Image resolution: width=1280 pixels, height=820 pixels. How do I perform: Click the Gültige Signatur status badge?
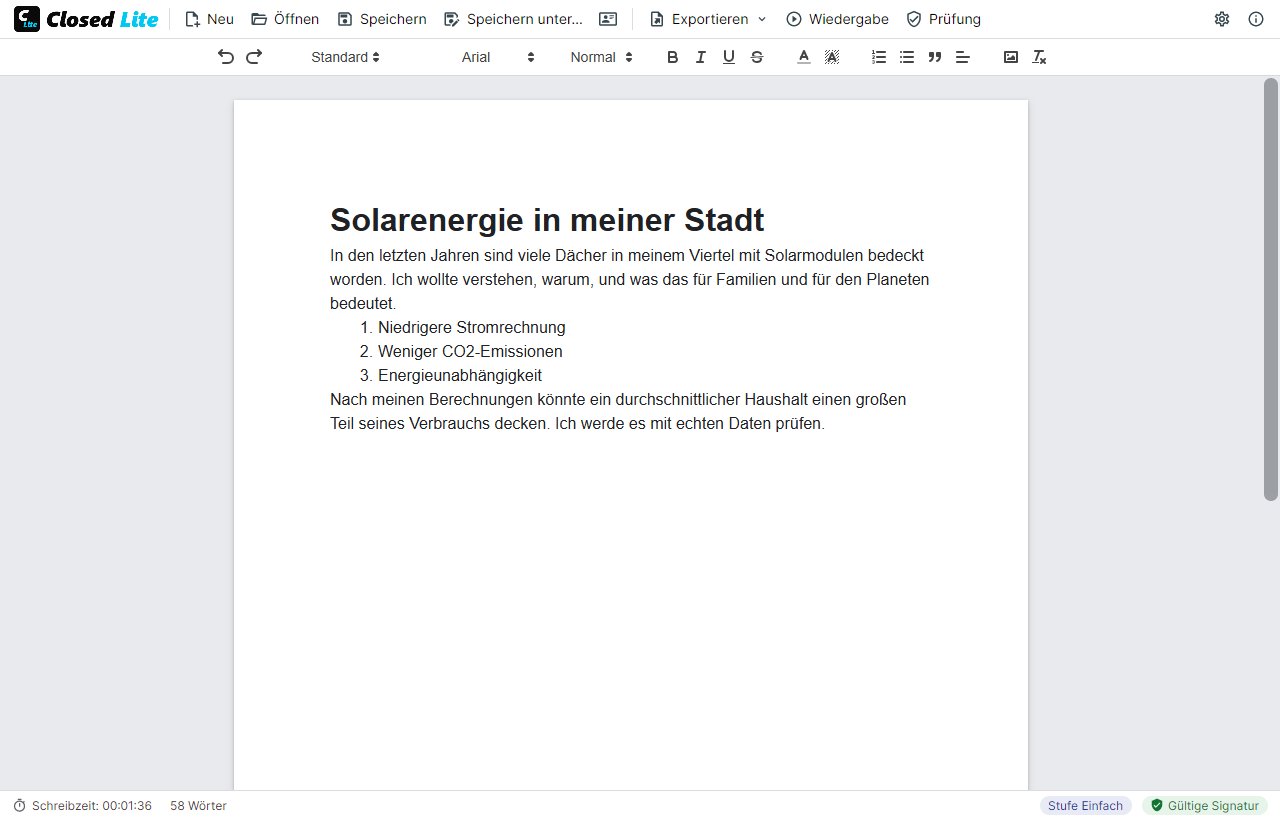pos(1205,806)
